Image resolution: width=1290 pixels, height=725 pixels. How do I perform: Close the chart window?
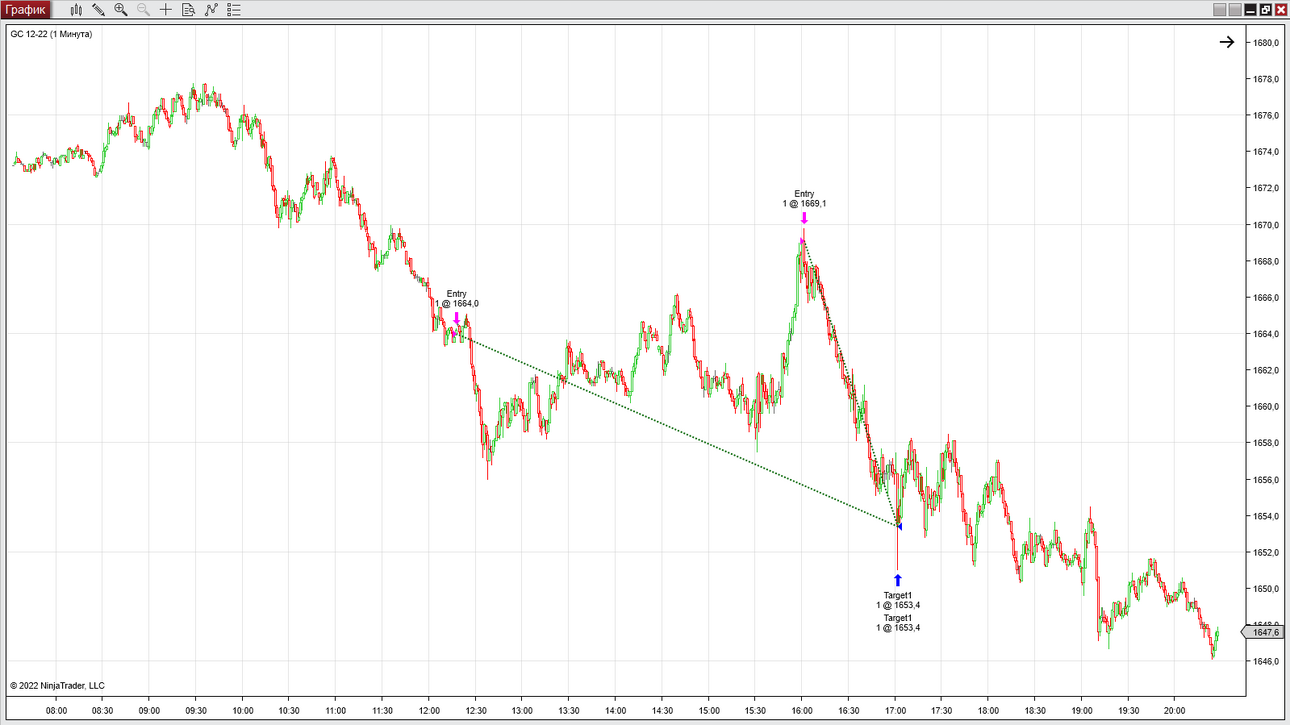click(x=1280, y=10)
